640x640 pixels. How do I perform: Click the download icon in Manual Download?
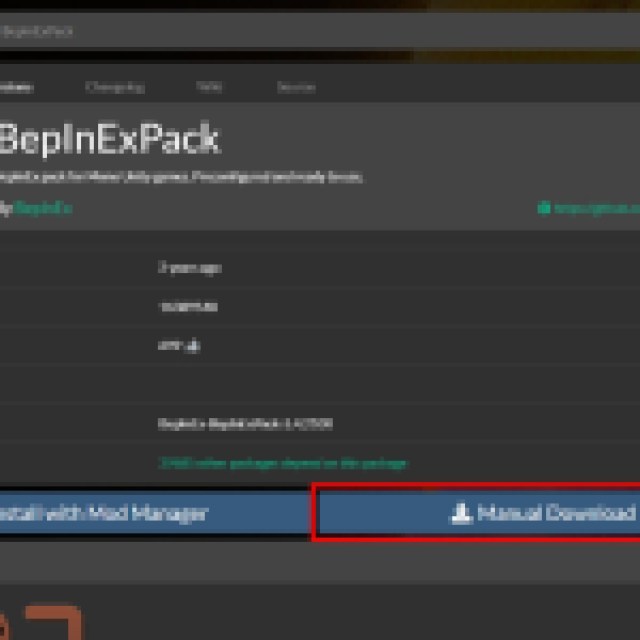(461, 514)
